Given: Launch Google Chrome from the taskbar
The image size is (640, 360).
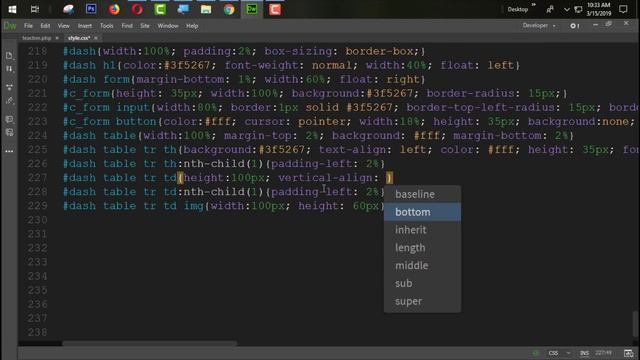Looking at the screenshot, I should (x=229, y=9).
